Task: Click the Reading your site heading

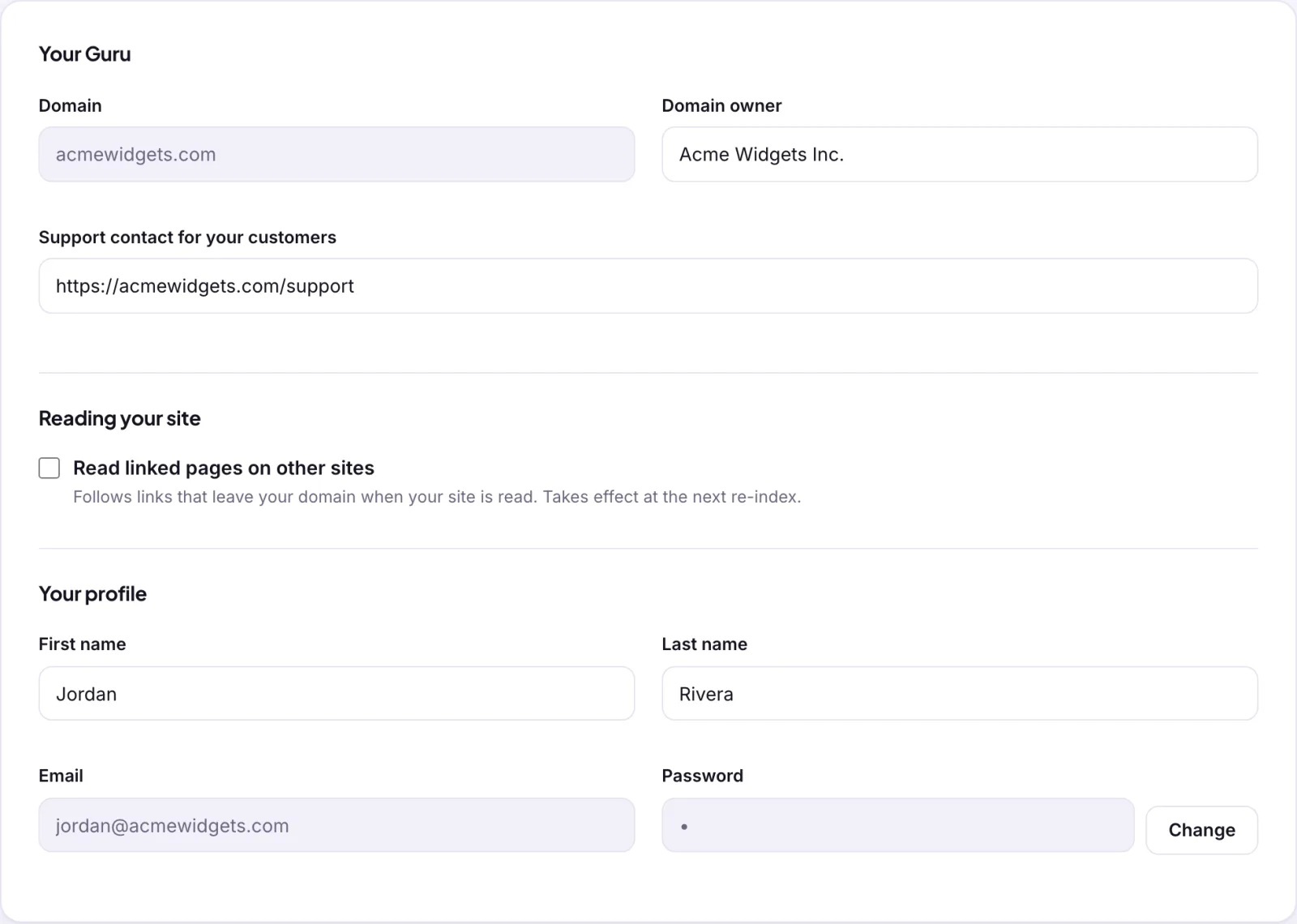Action: pos(120,418)
